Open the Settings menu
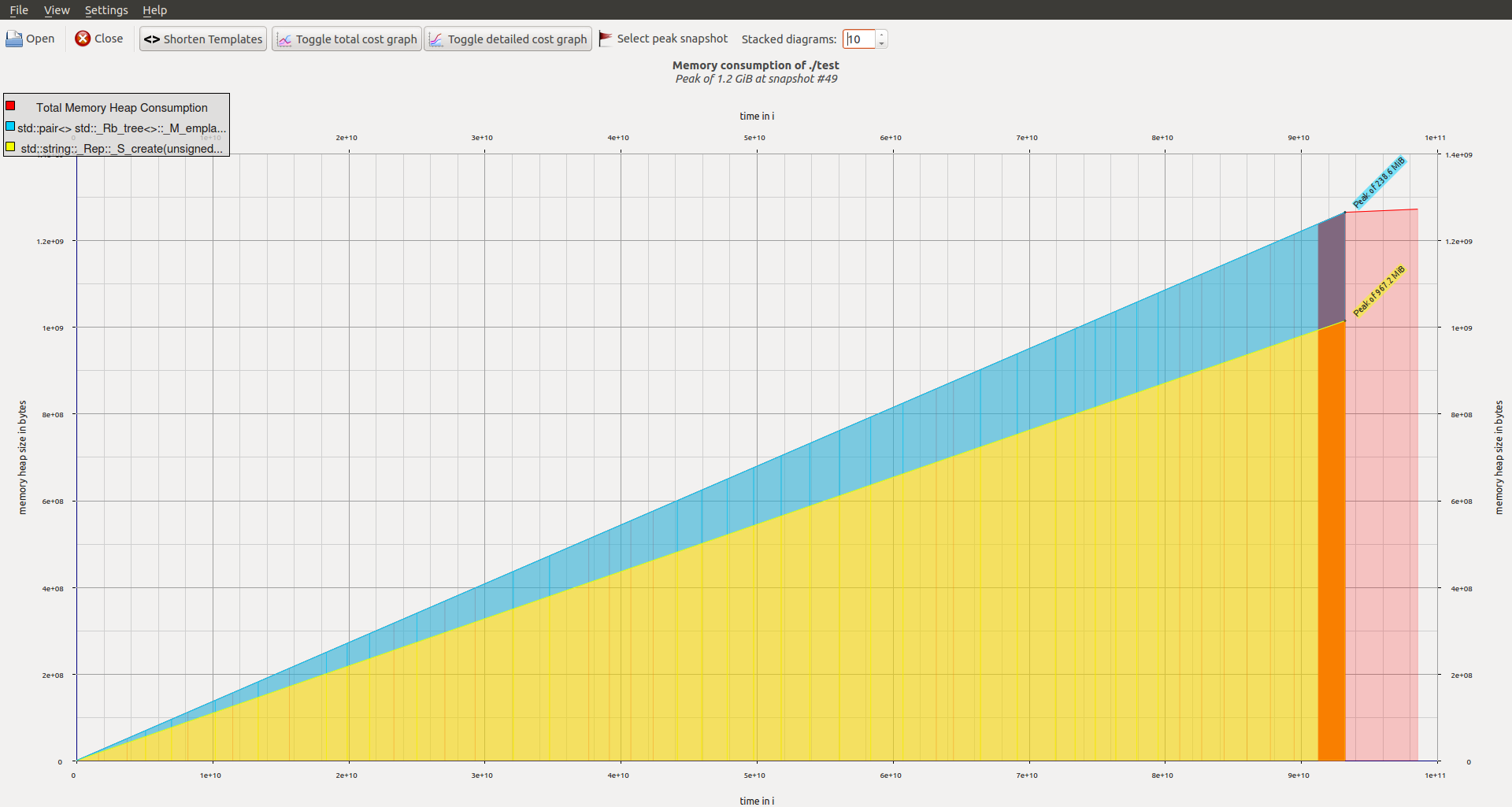Screen dimensions: 1512x807 click(x=106, y=10)
